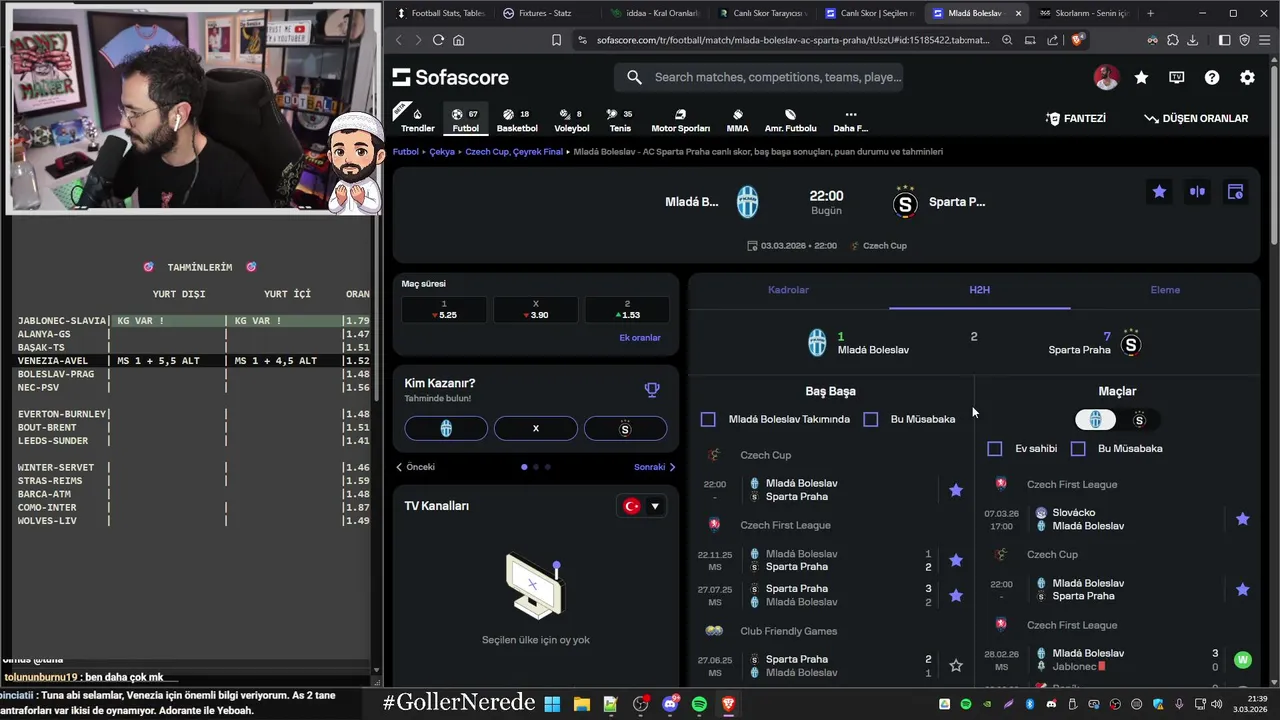Open File Explorer from the taskbar
Image resolution: width=1280 pixels, height=720 pixels.
[581, 704]
